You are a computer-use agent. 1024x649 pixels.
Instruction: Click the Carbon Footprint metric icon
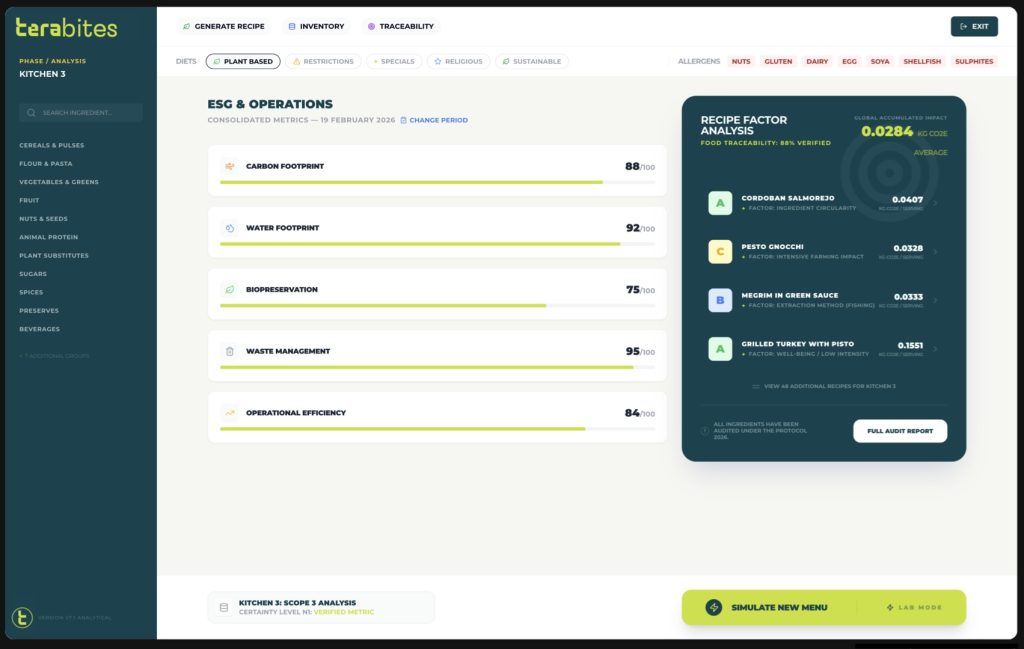[x=230, y=166]
